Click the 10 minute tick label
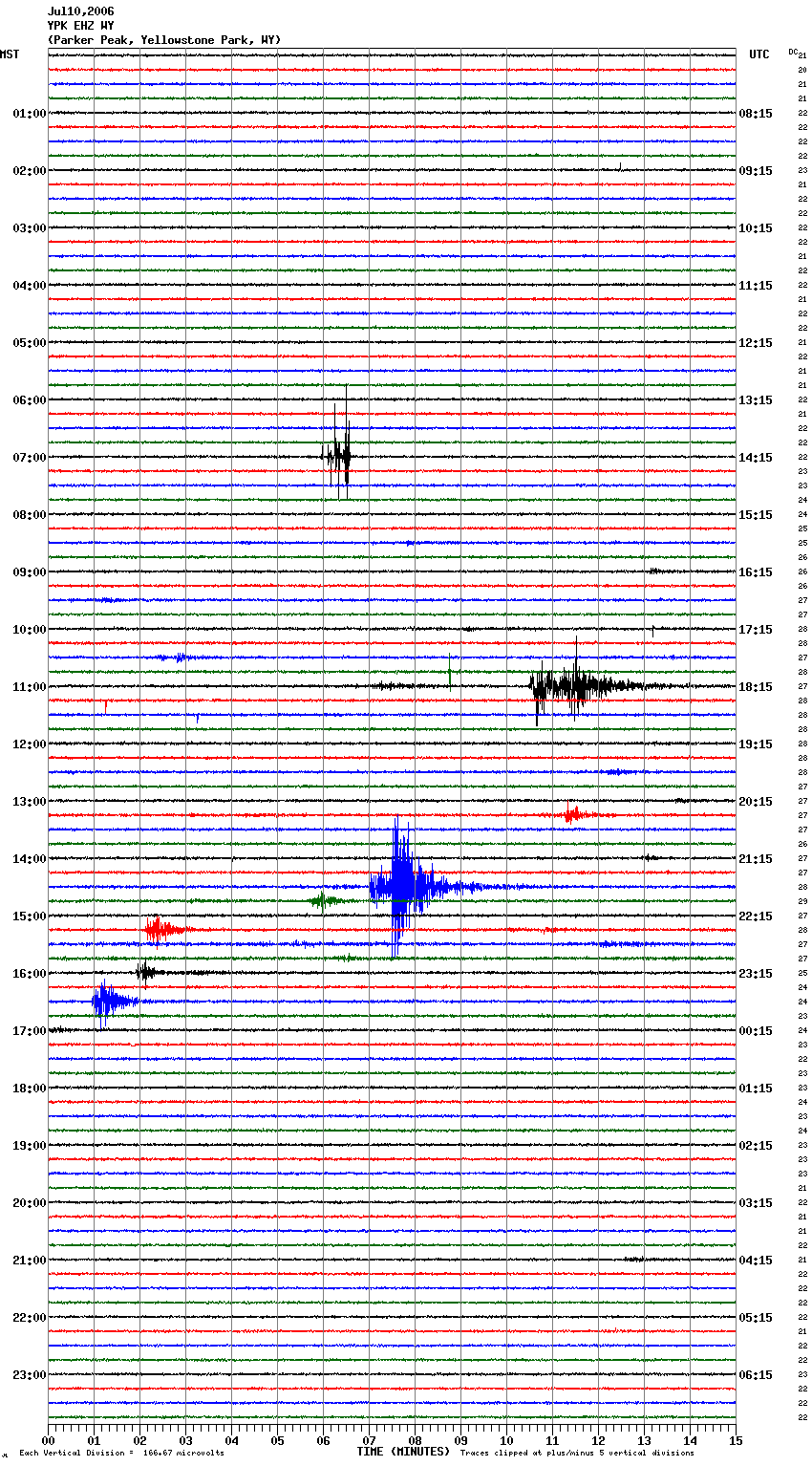812x1466 pixels. click(506, 1440)
